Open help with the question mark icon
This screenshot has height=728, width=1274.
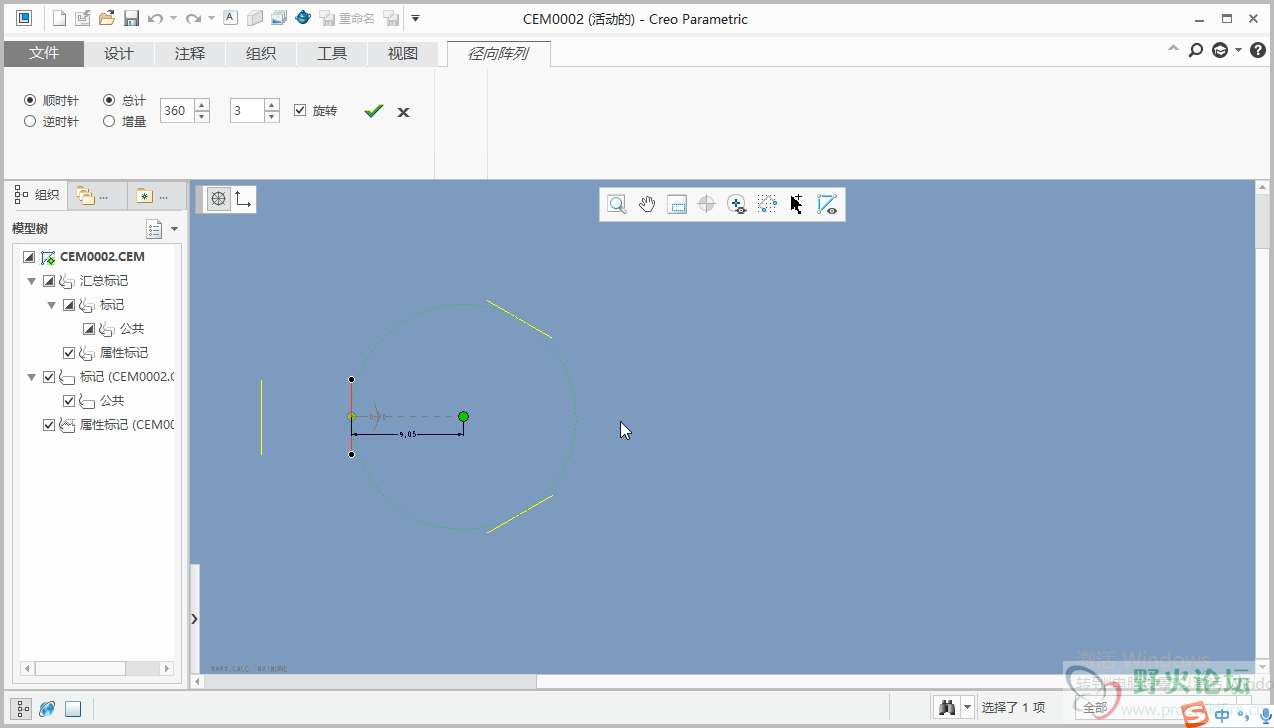point(1258,50)
